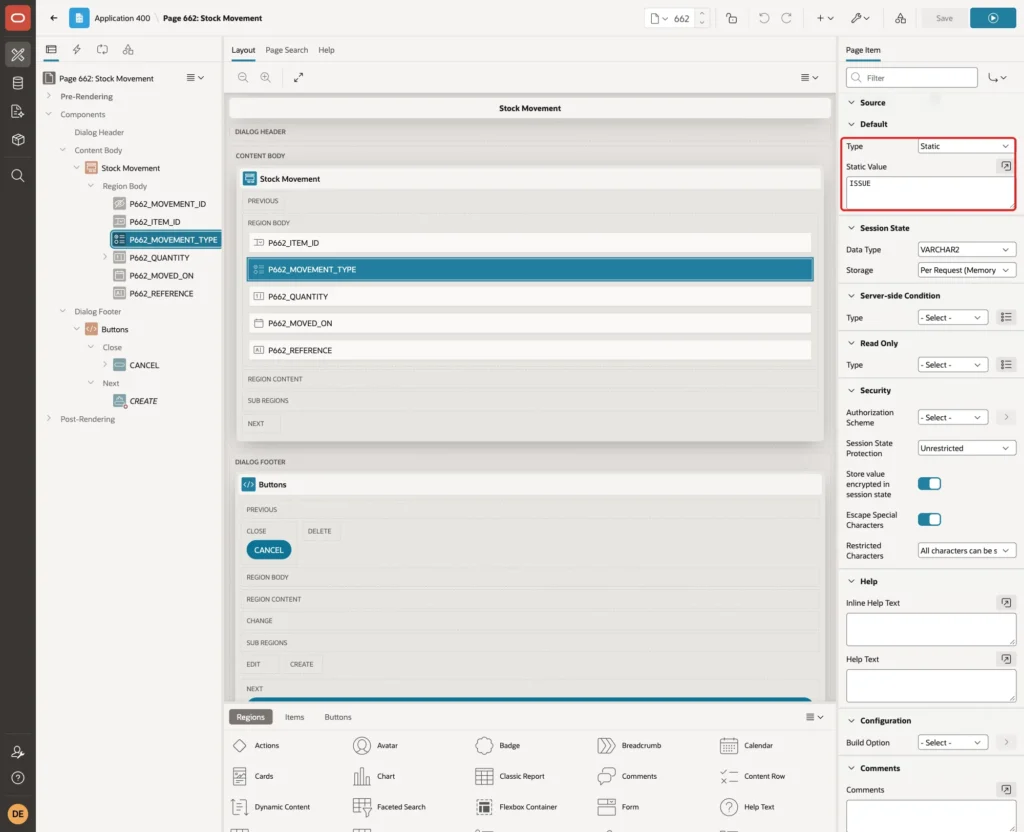Switch to Processing tab icon
The width and height of the screenshot is (1024, 832).
(x=102, y=50)
